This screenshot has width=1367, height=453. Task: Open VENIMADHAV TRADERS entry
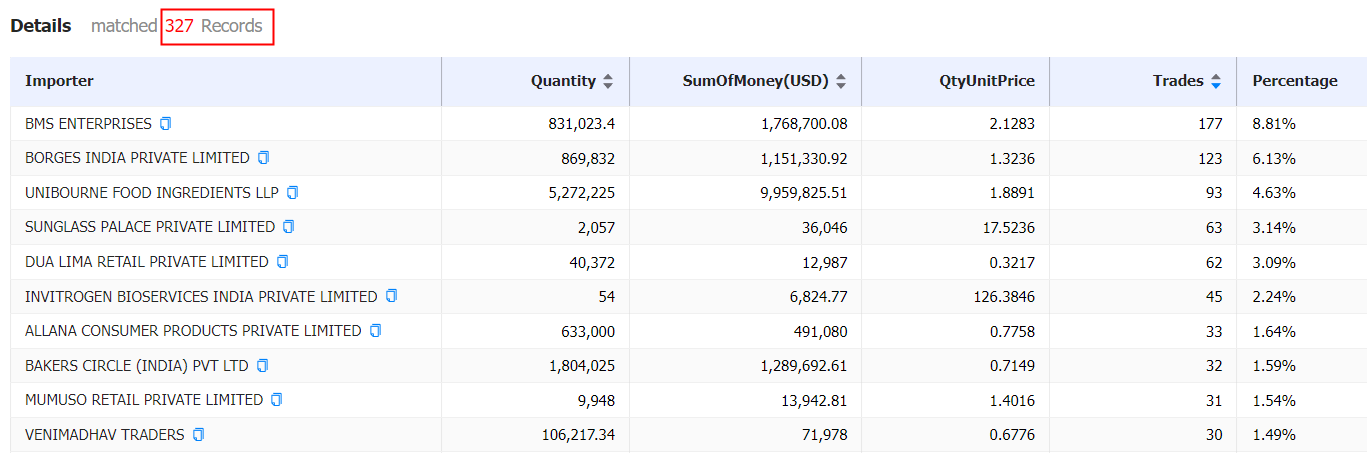pos(105,435)
